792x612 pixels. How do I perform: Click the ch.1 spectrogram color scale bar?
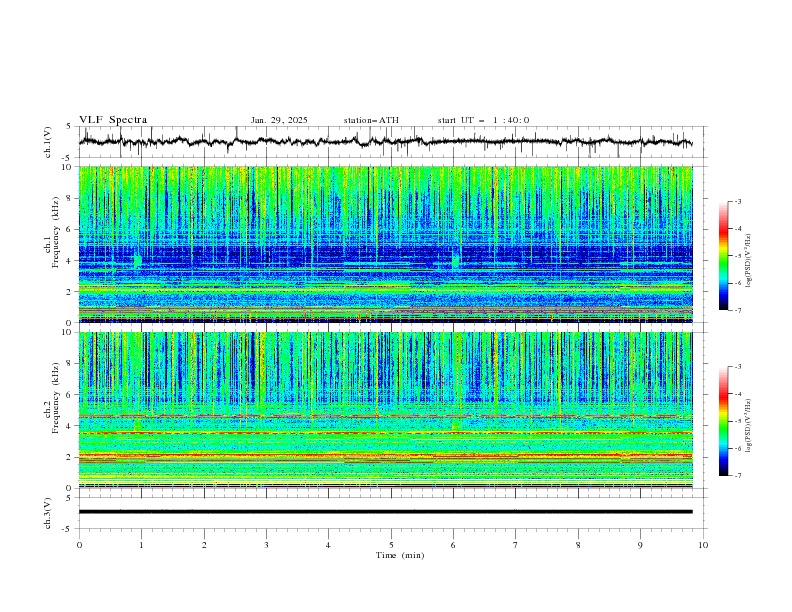723,256
